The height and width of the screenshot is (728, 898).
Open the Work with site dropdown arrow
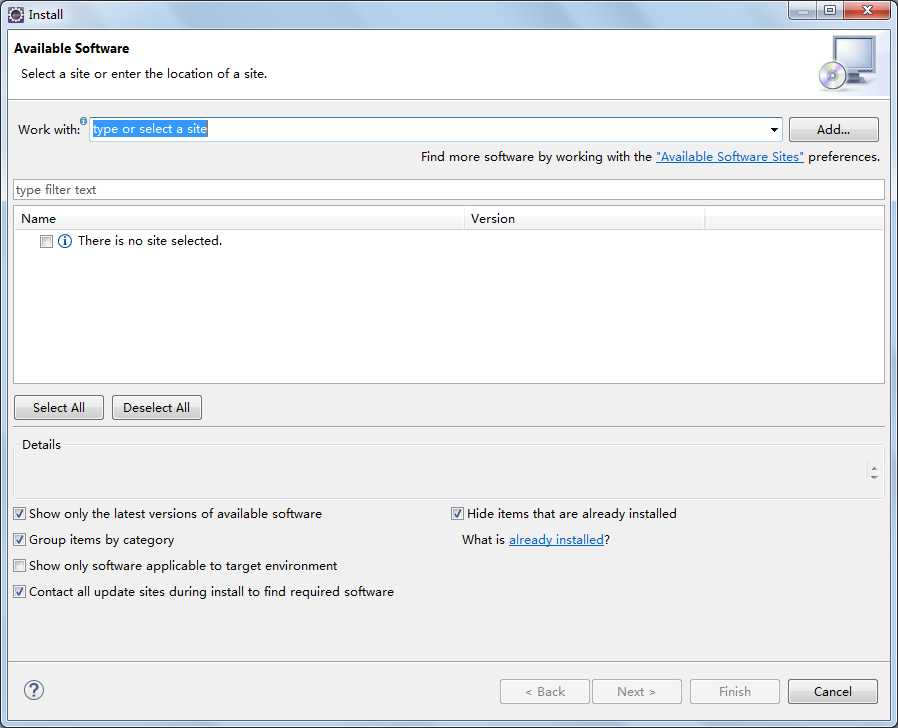[x=774, y=129]
